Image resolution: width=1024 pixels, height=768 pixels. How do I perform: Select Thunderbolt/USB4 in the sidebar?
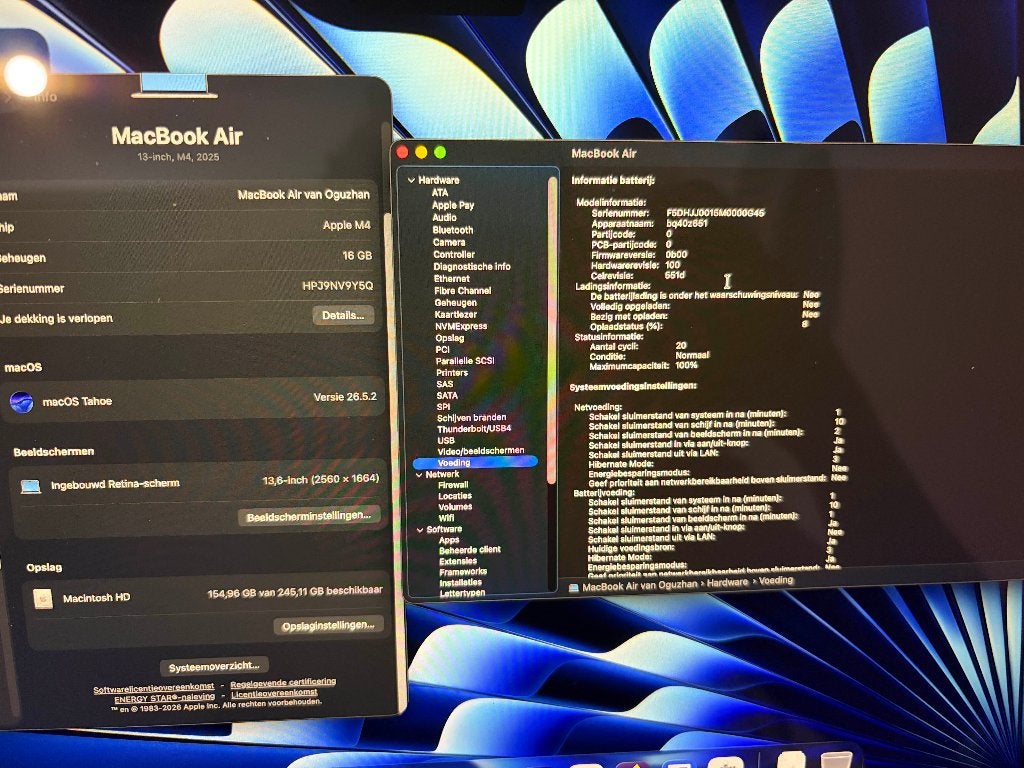tap(474, 429)
